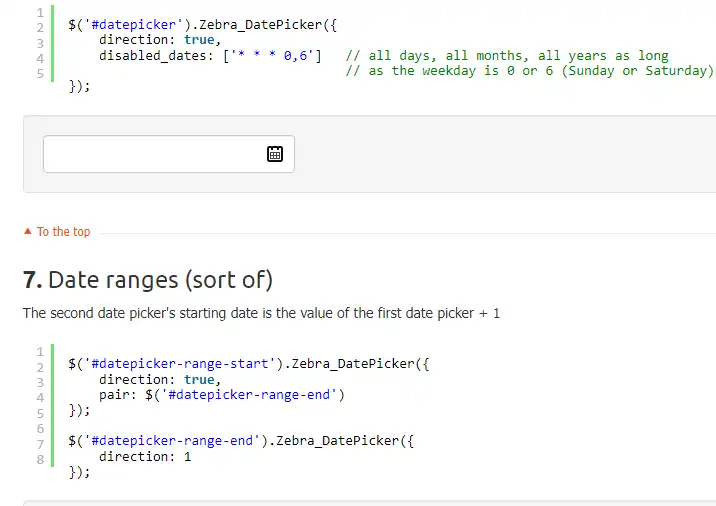Click the Date ranges (sort of) heading
This screenshot has height=506, width=716.
coord(160,279)
